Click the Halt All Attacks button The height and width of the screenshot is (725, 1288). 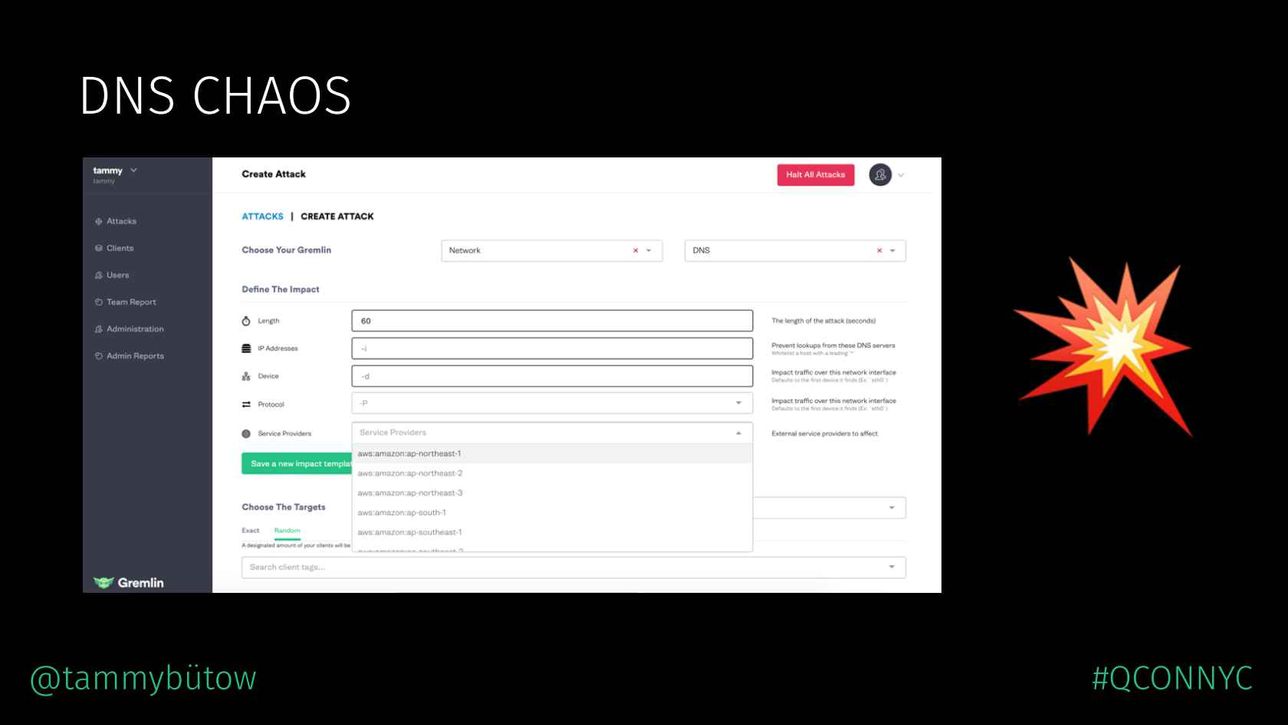click(x=816, y=175)
